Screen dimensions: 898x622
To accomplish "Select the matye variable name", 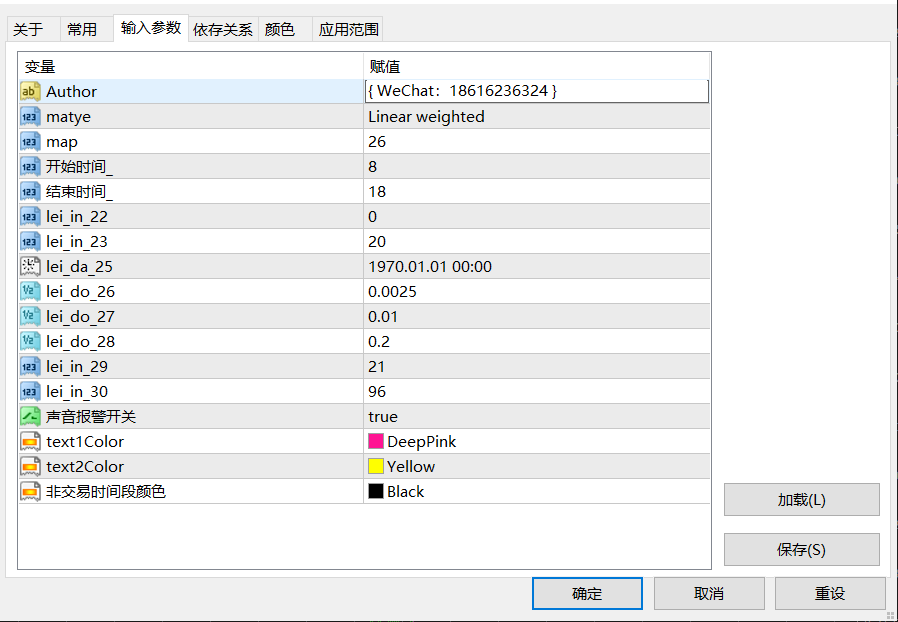I will point(68,117).
